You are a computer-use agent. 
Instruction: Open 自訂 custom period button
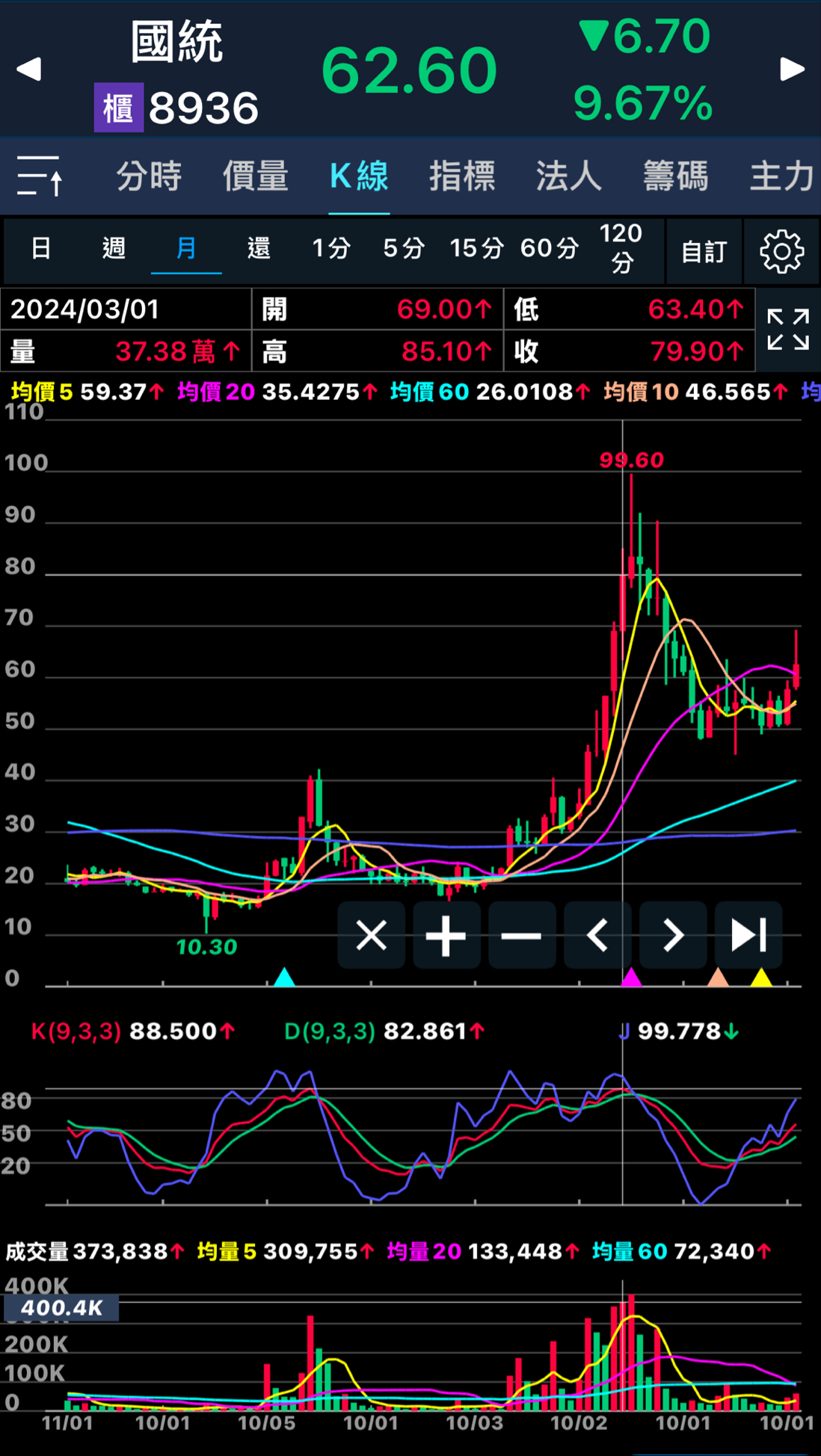704,252
